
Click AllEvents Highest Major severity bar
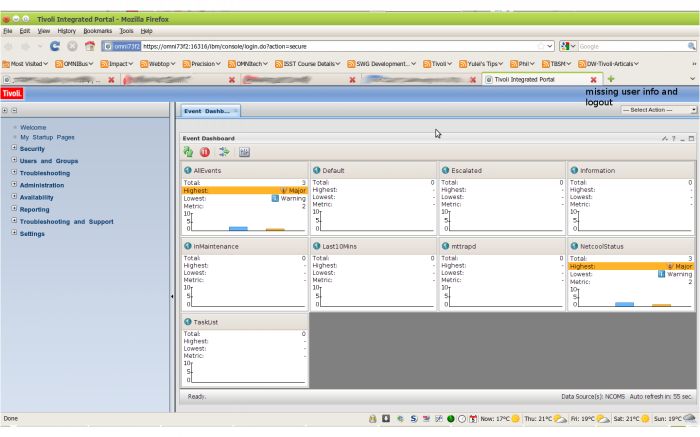click(245, 190)
